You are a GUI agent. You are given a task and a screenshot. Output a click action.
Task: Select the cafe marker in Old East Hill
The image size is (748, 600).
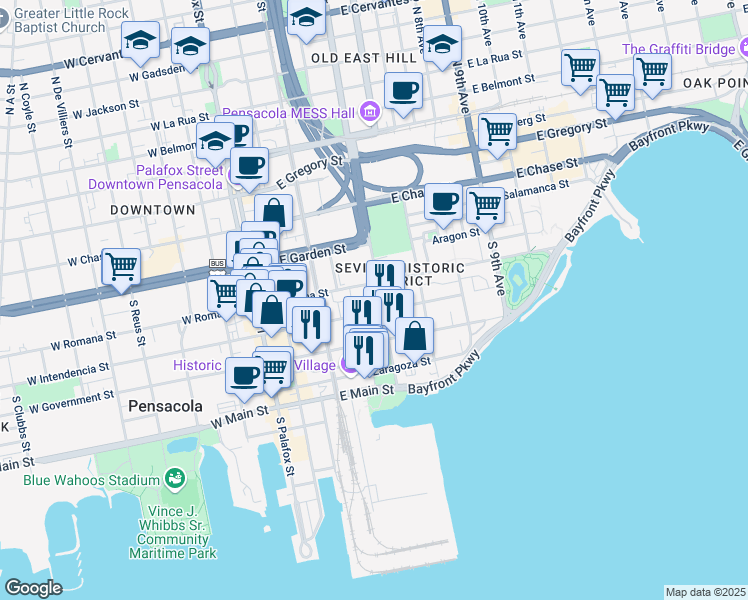(403, 93)
